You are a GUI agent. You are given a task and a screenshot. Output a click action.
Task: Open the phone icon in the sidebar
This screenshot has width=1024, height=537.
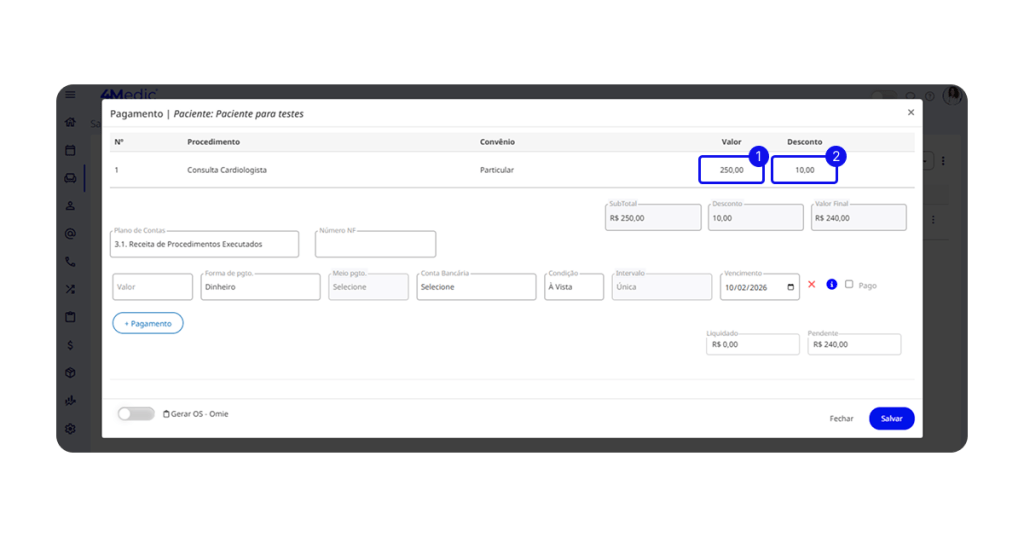pos(70,261)
